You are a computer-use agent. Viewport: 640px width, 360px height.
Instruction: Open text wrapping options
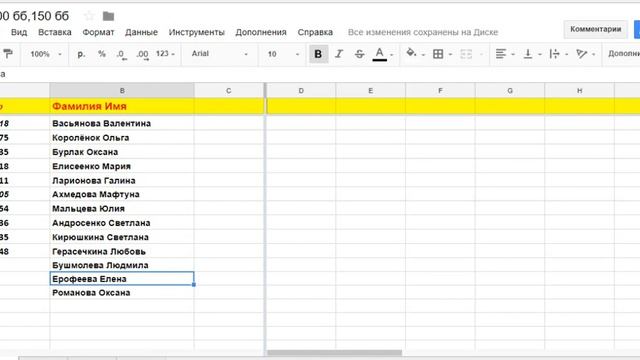554,53
